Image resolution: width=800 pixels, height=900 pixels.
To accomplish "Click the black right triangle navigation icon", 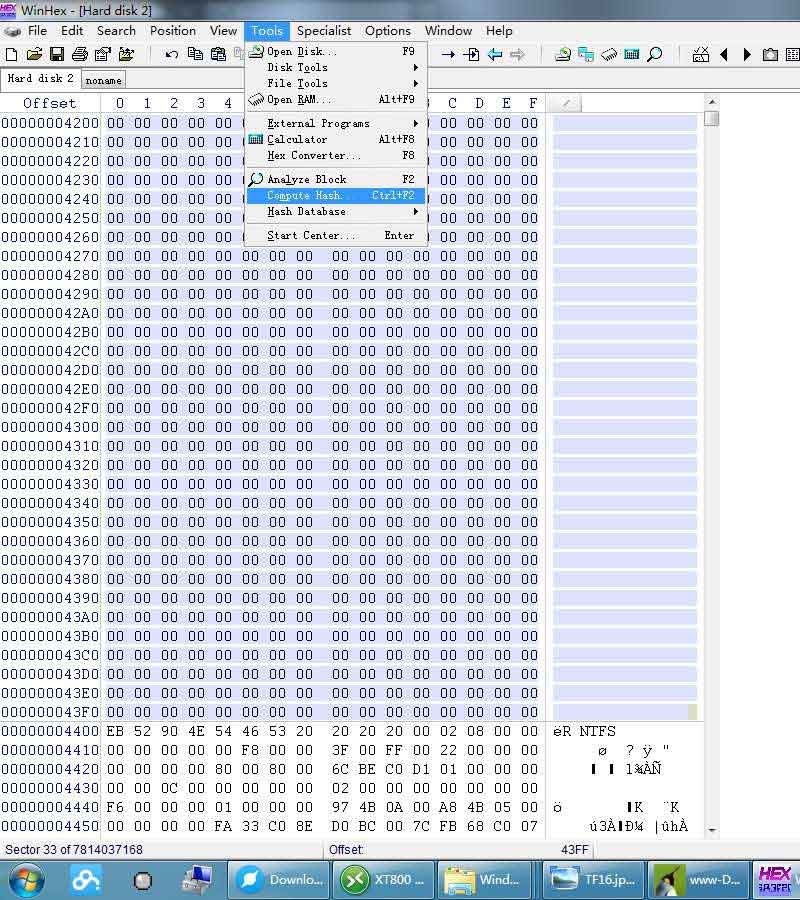I will click(747, 55).
